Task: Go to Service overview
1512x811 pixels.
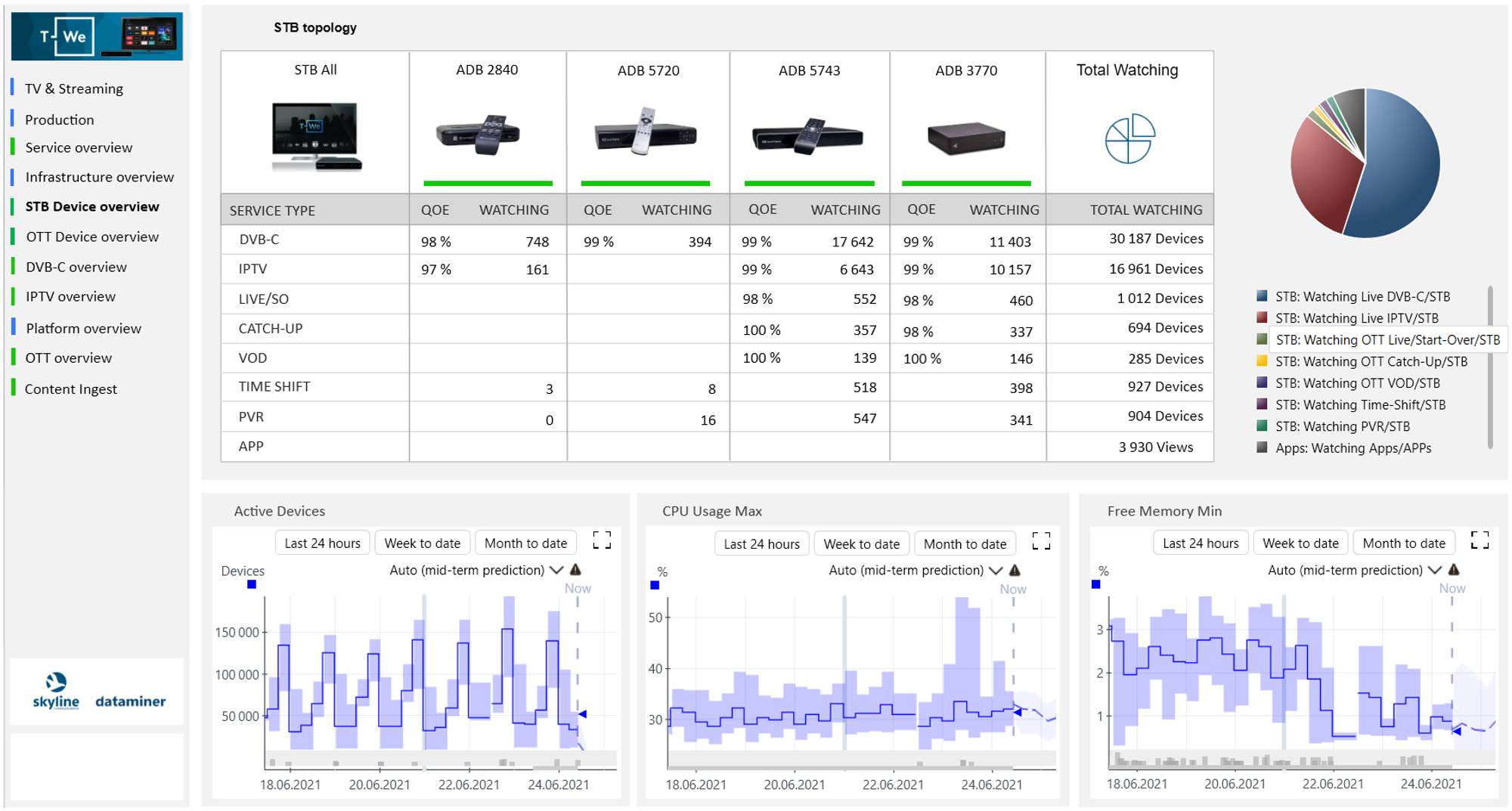Action: tap(79, 147)
